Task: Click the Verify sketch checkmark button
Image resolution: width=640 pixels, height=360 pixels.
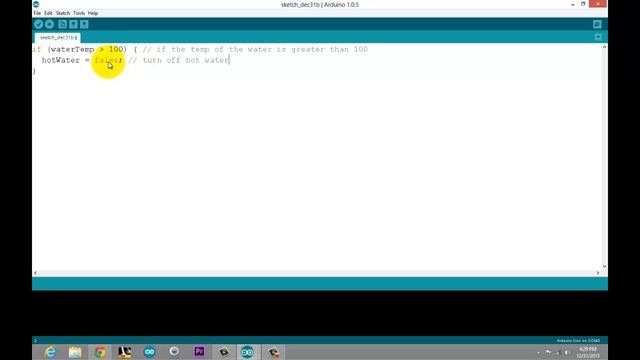Action: (38, 24)
